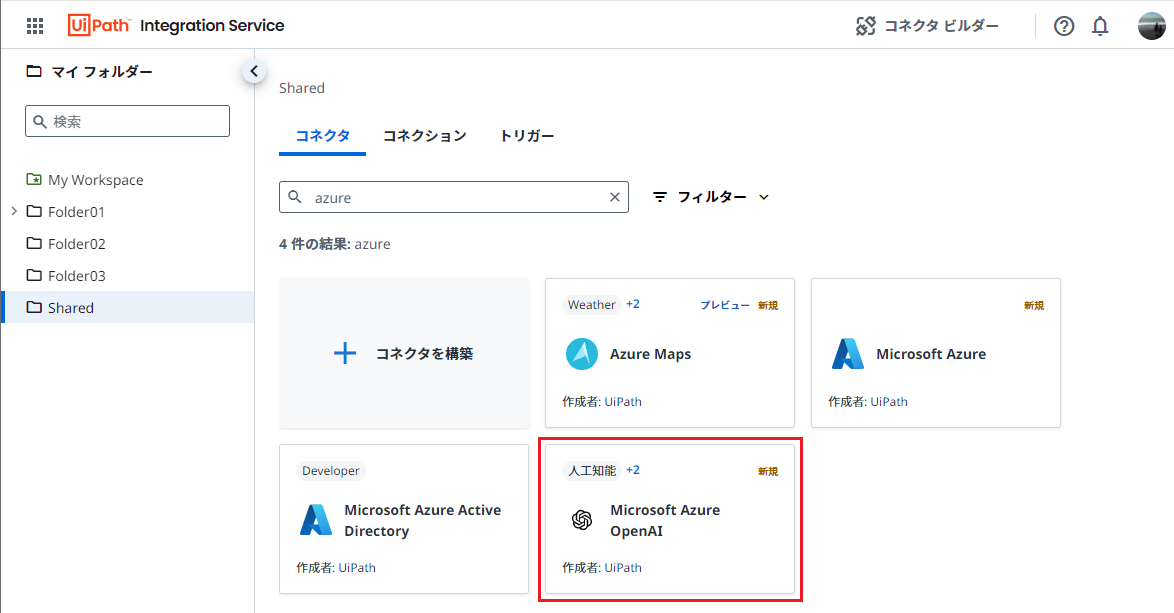1174x613 pixels.
Task: Click the plus icon to build a connector
Action: pyautogui.click(x=344, y=353)
